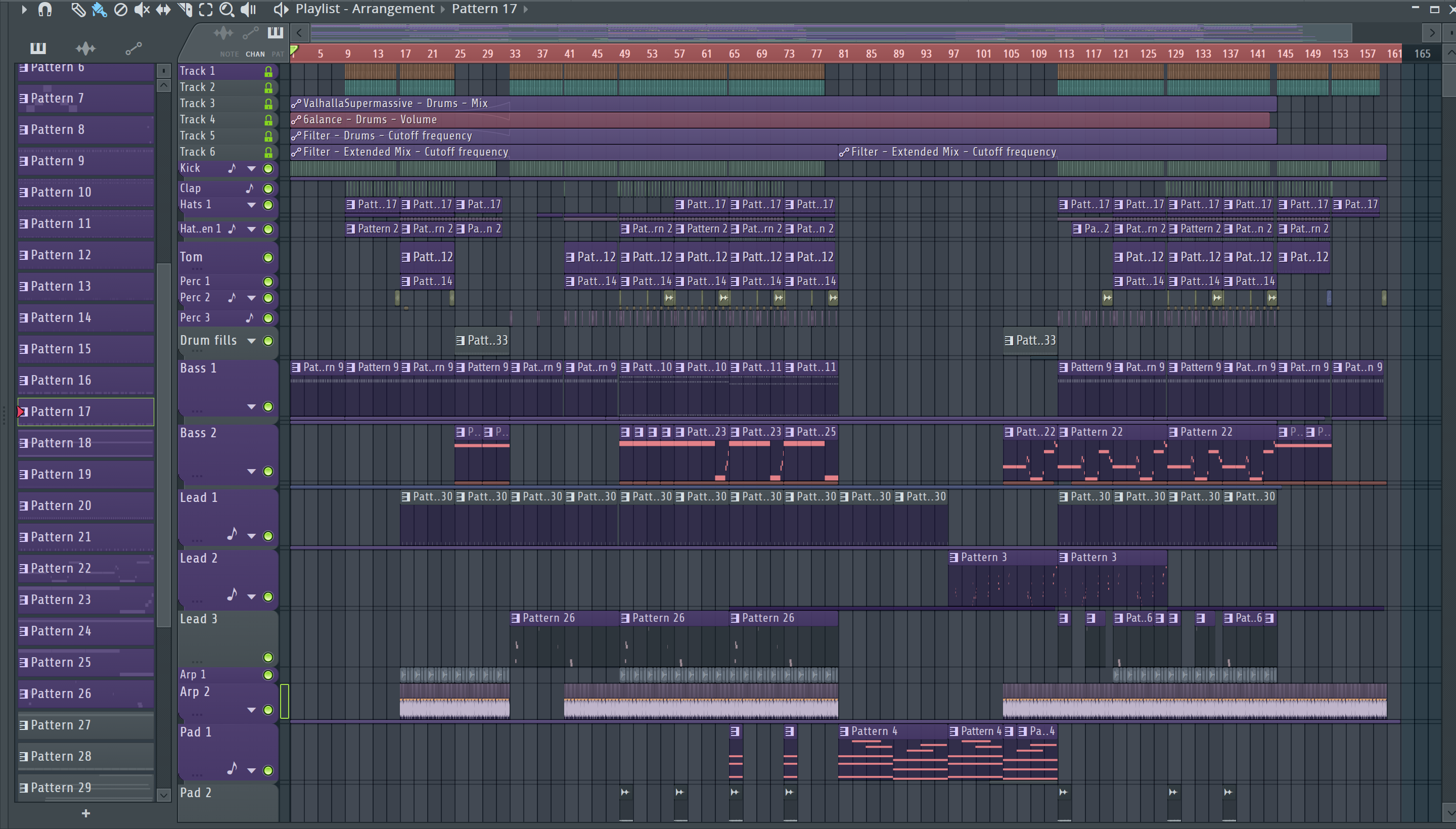The height and width of the screenshot is (829, 1456).
Task: Select Pattern 22 in the picker
Action: (86, 568)
